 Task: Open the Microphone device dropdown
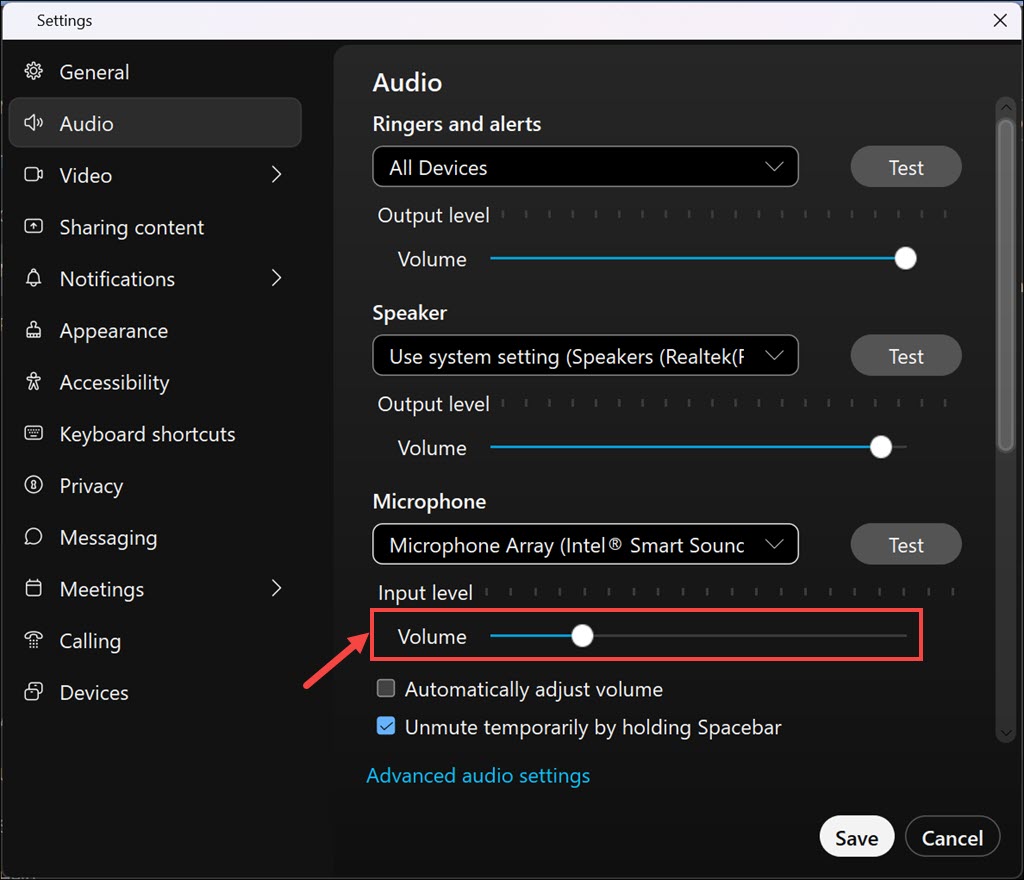pos(585,545)
